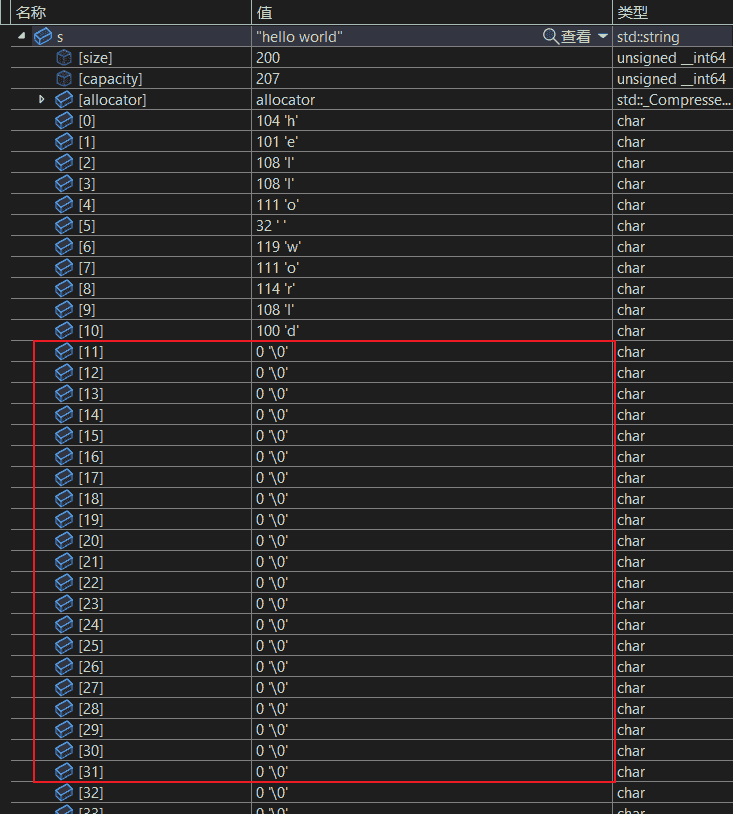Expand the [allocator] member node

42,99
